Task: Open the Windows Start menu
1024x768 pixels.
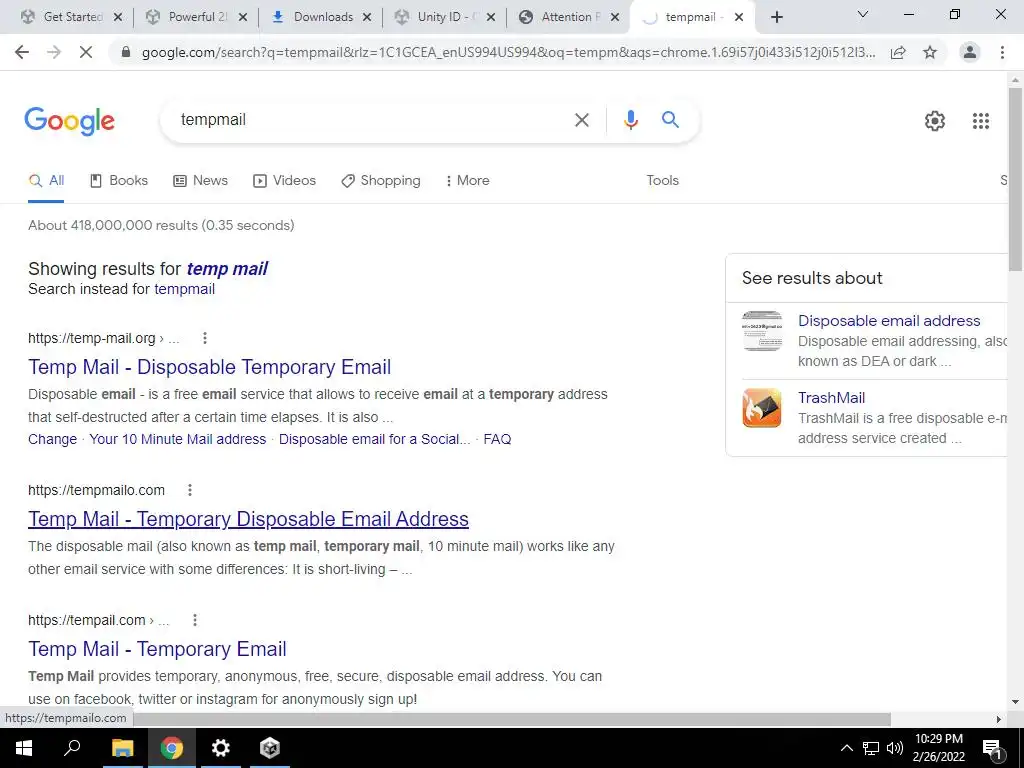Action: 24,748
